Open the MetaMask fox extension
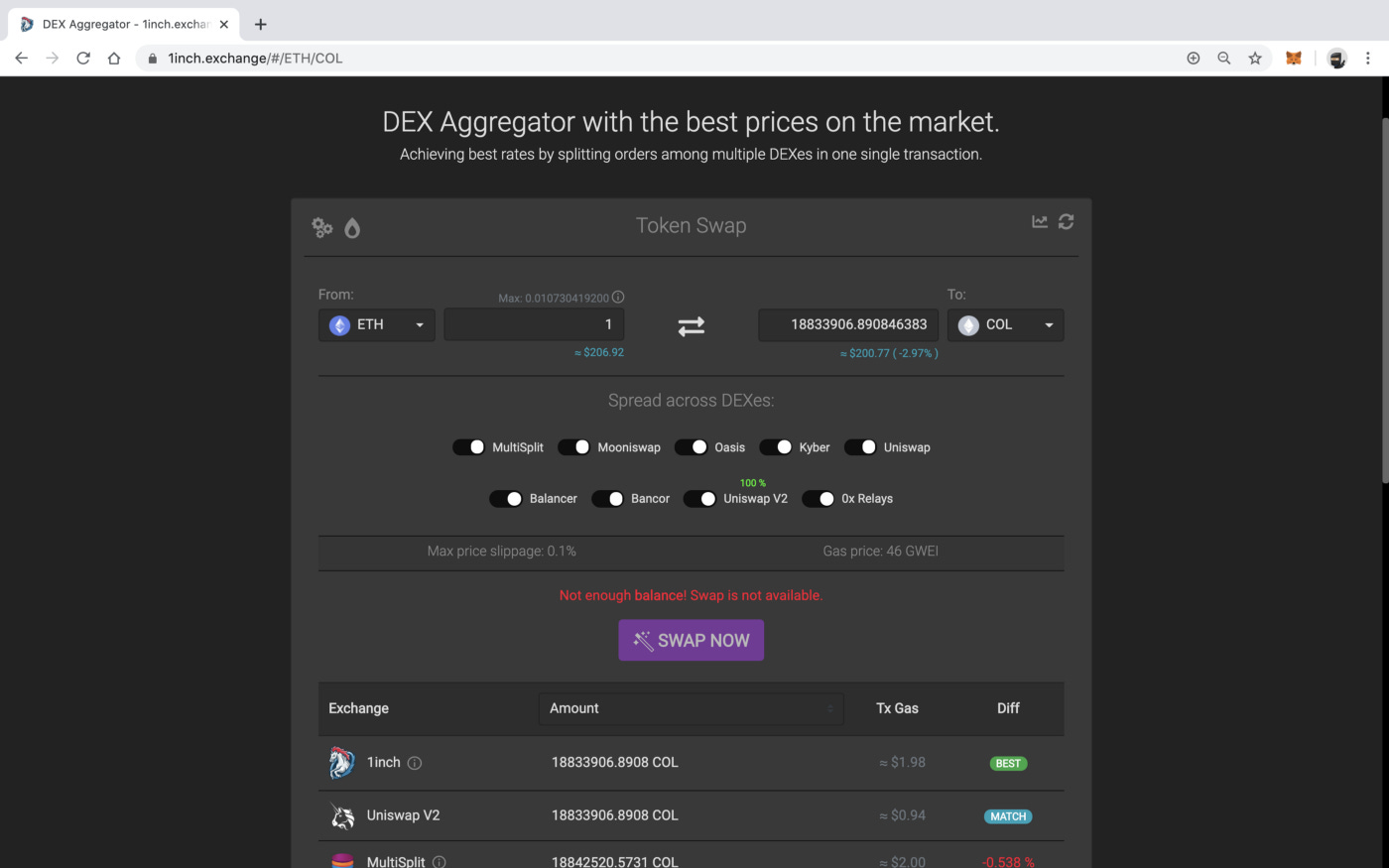1389x868 pixels. coord(1294,59)
